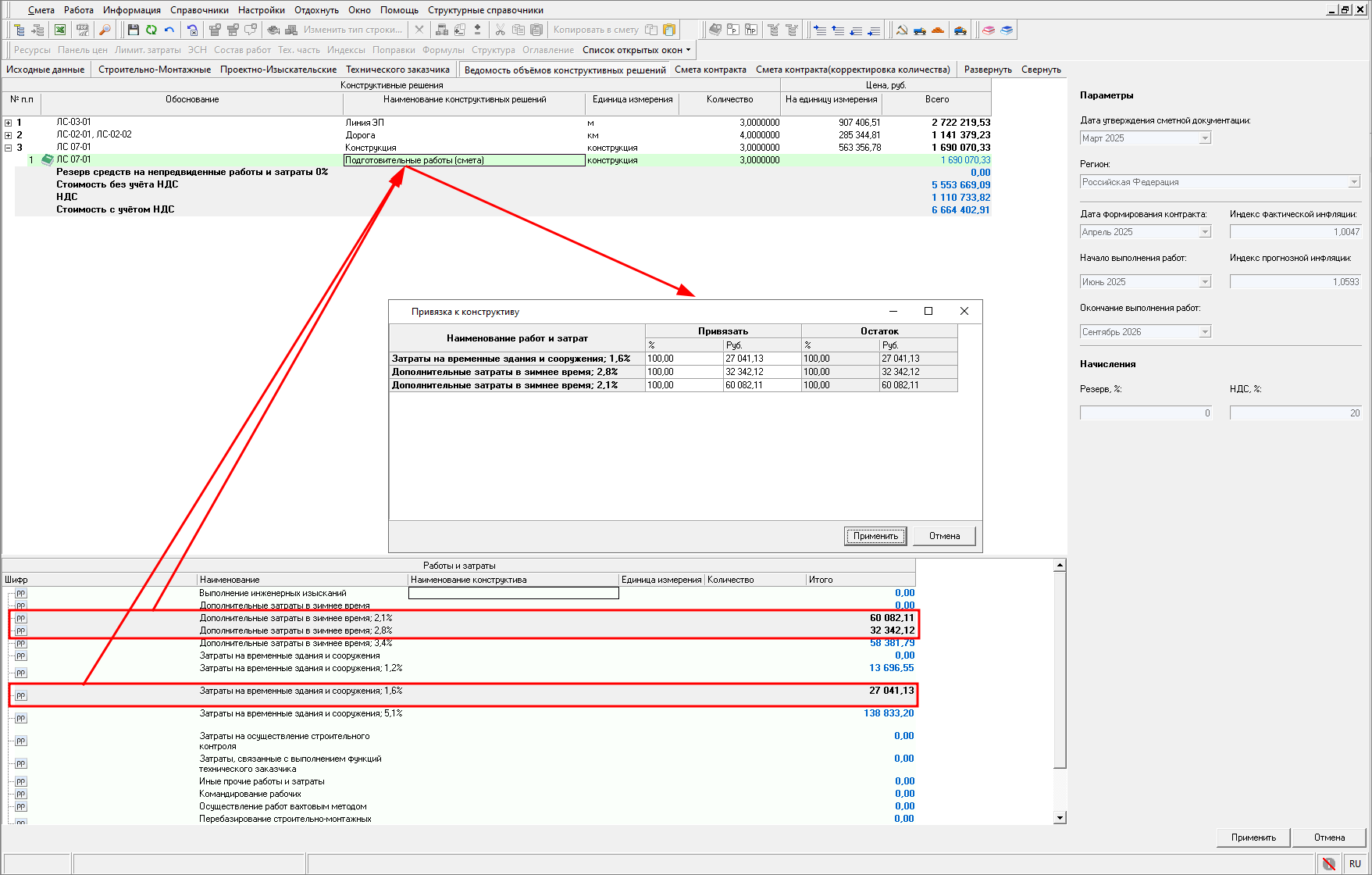This screenshot has width=1372, height=875.
Task: Click the save diskette icon
Action: point(133,30)
